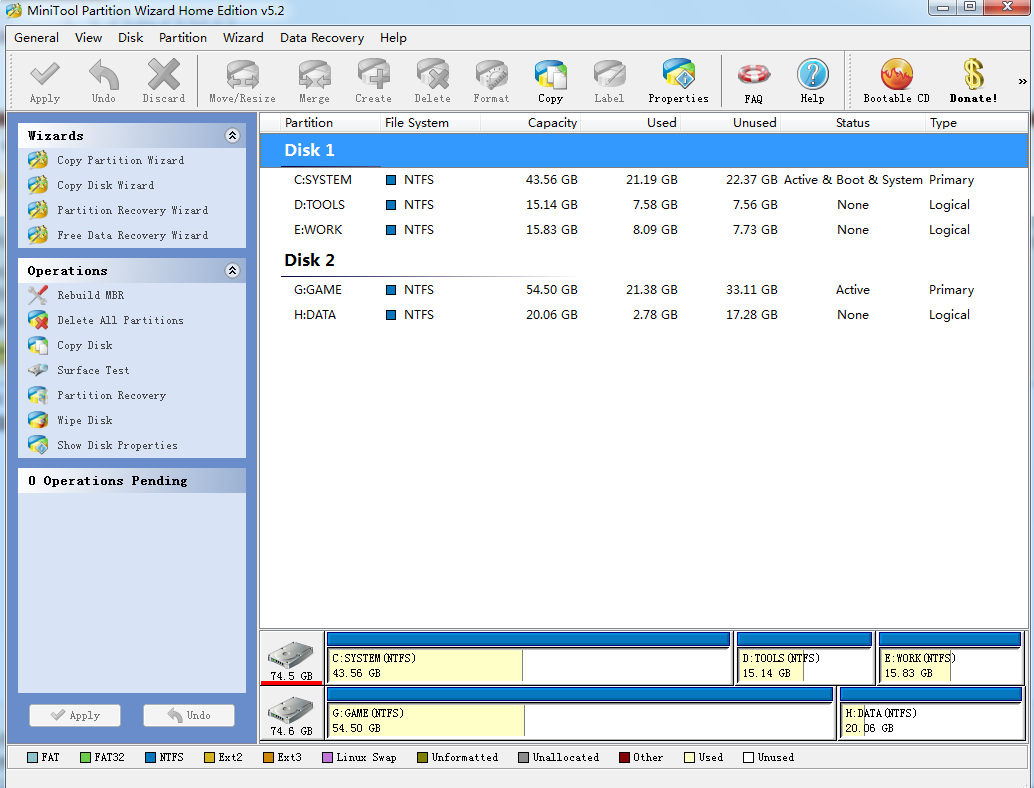
Task: Click the Type column header
Action: pos(976,123)
